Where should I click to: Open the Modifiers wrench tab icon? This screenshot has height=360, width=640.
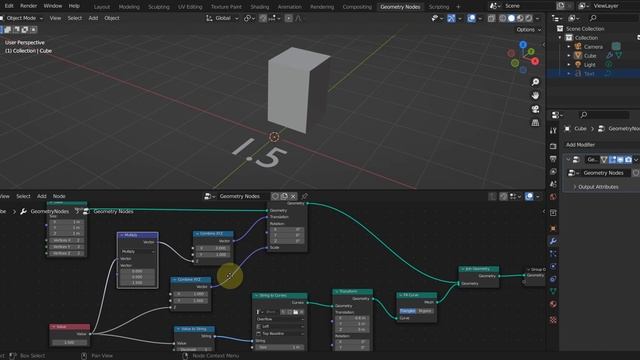tap(553, 241)
